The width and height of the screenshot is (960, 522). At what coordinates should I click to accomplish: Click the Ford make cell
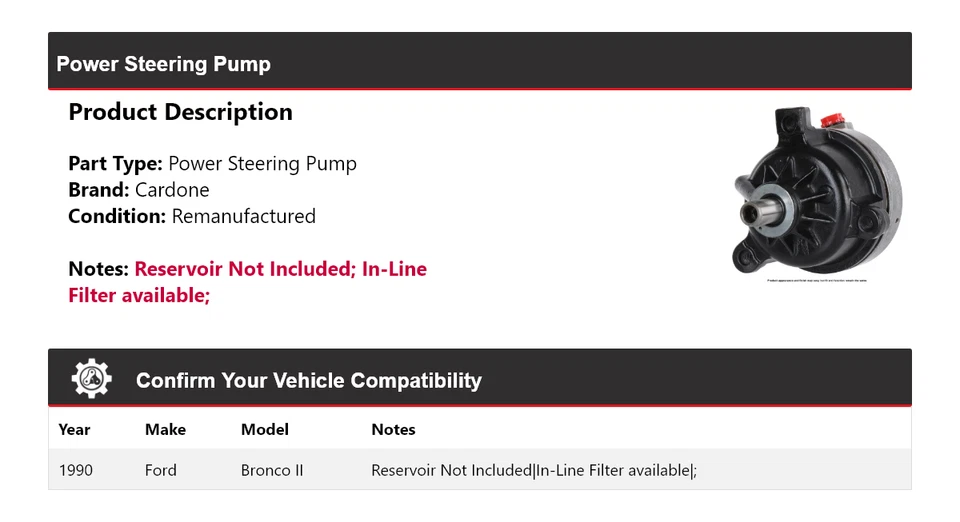pos(160,470)
